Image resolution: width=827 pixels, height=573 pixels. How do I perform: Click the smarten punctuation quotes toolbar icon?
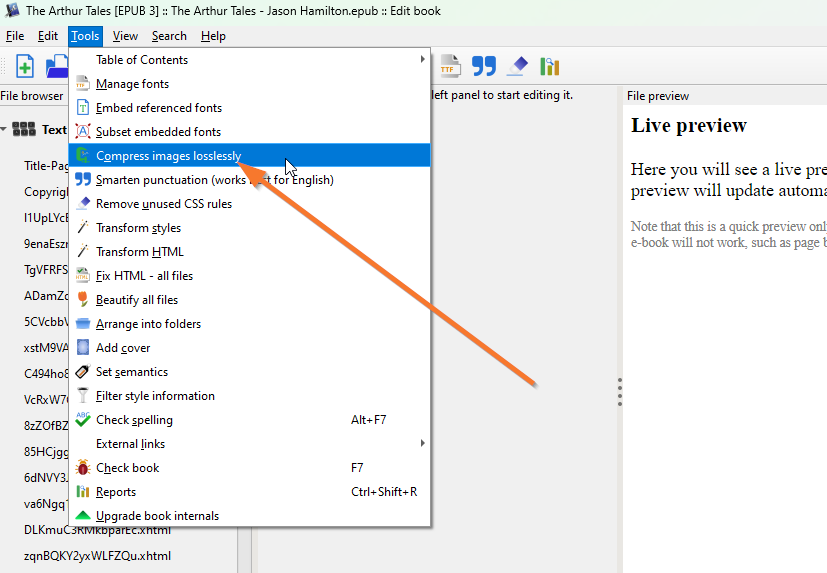pos(484,66)
